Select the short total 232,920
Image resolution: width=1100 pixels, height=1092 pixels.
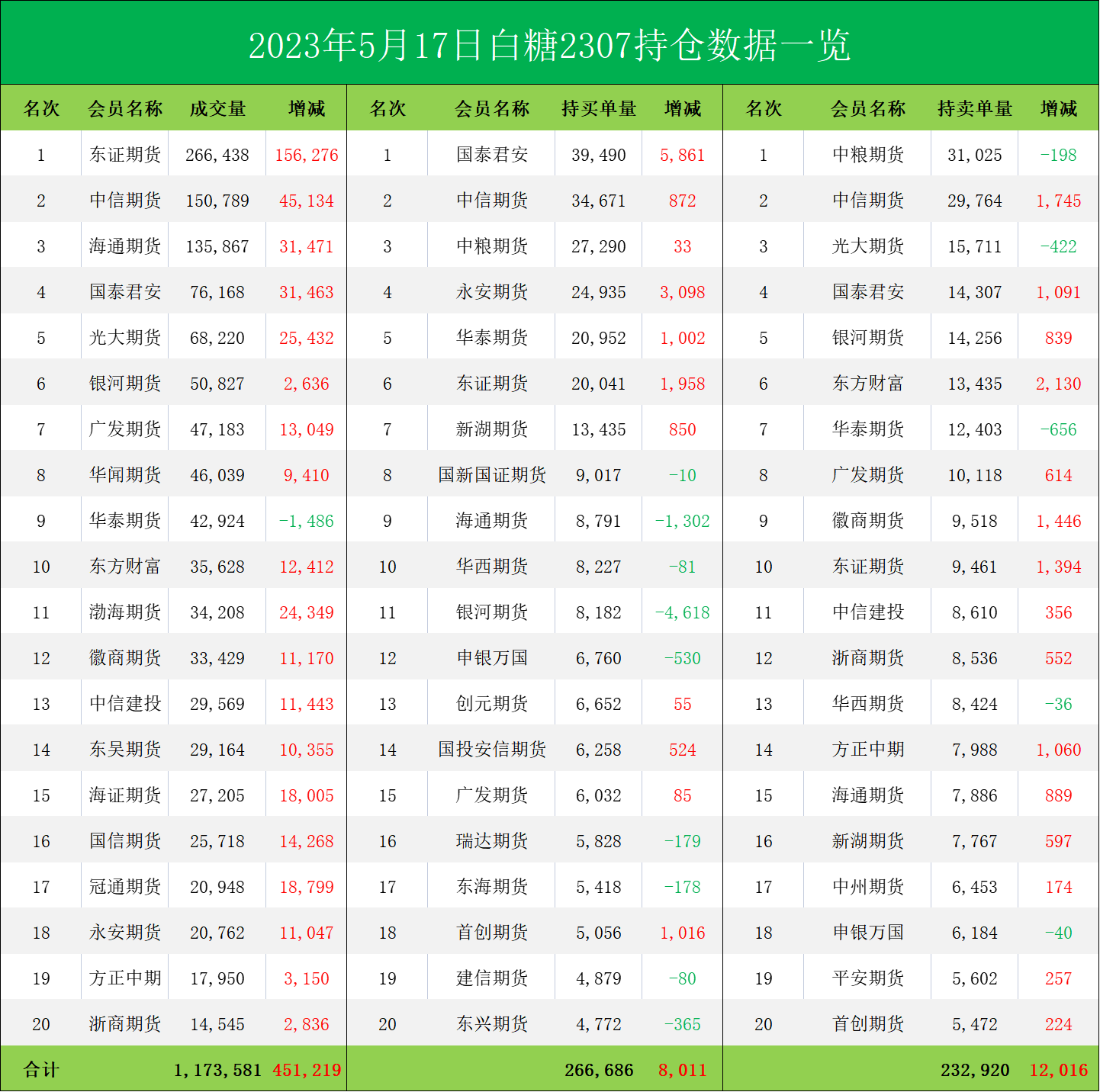(975, 1070)
